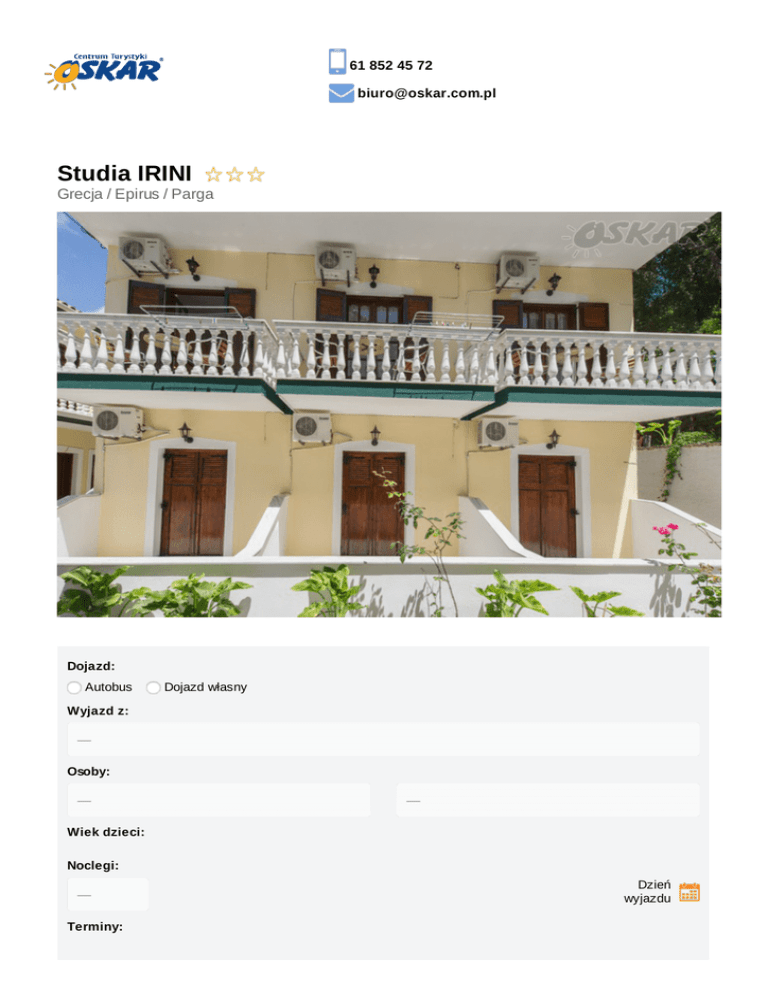768x994 pixels.
Task: Open the Wyjazd z dropdown
Action: [383, 739]
